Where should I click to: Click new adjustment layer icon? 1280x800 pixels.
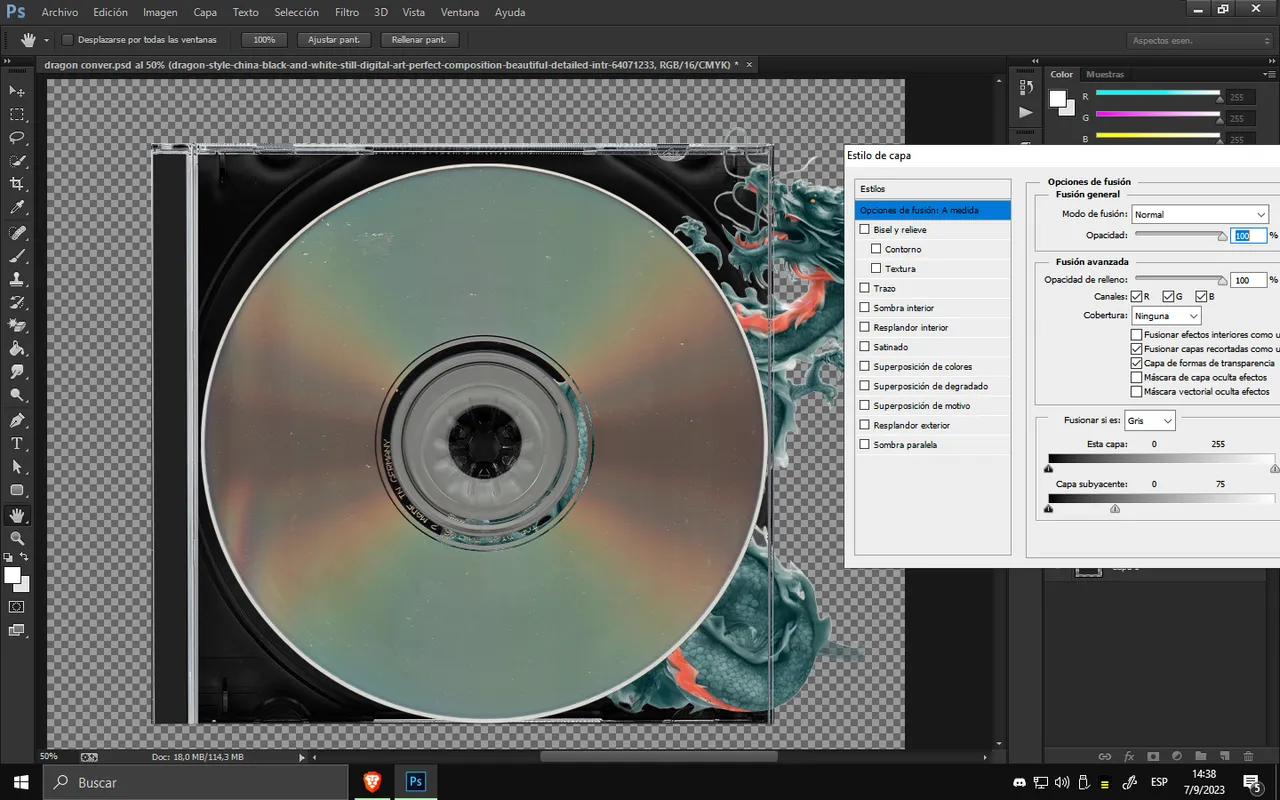[x=1177, y=757]
